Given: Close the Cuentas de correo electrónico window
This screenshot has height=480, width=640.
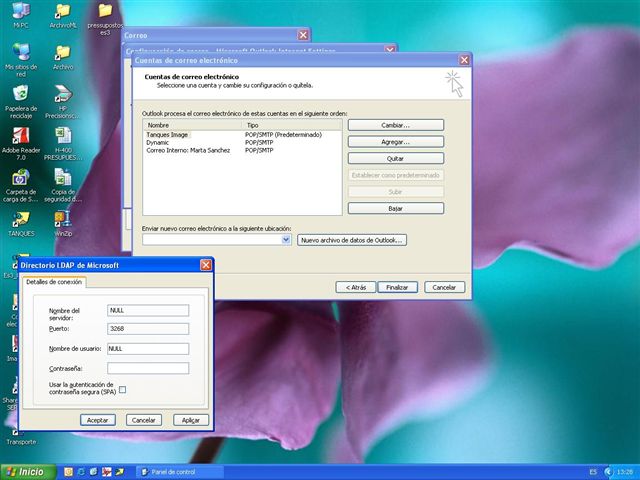Looking at the screenshot, I should pyautogui.click(x=464, y=60).
